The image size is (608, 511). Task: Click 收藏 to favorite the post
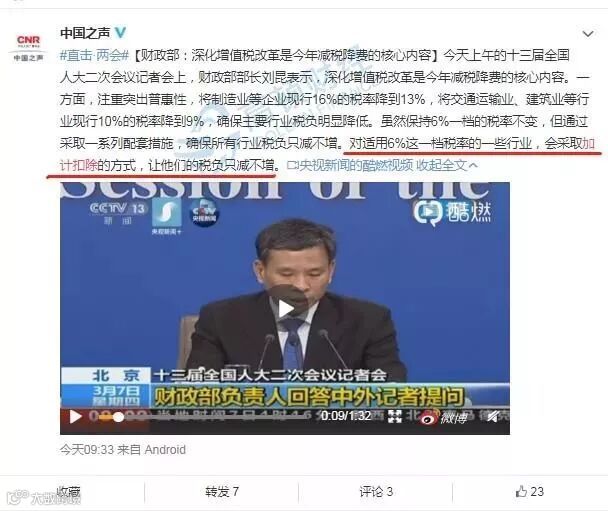(69, 492)
